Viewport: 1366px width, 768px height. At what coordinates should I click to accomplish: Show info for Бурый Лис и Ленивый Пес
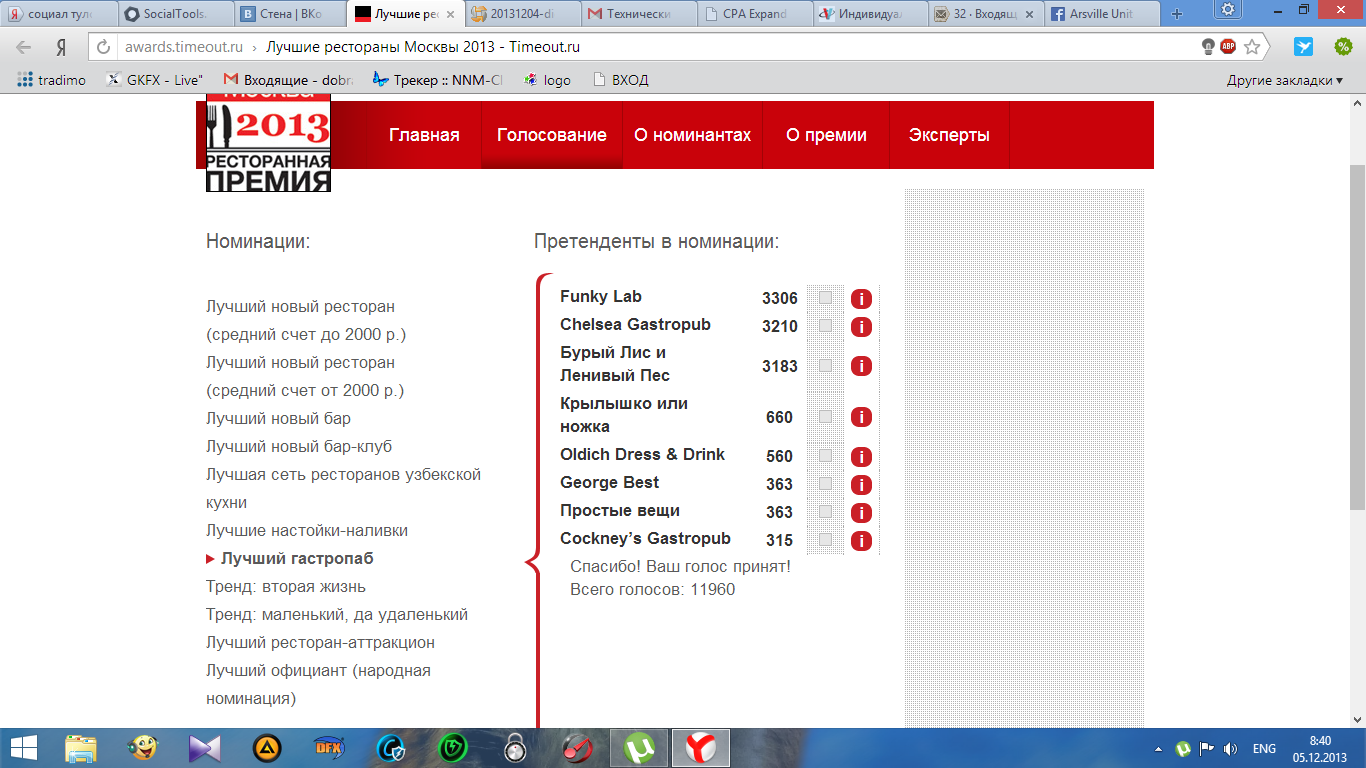point(861,366)
